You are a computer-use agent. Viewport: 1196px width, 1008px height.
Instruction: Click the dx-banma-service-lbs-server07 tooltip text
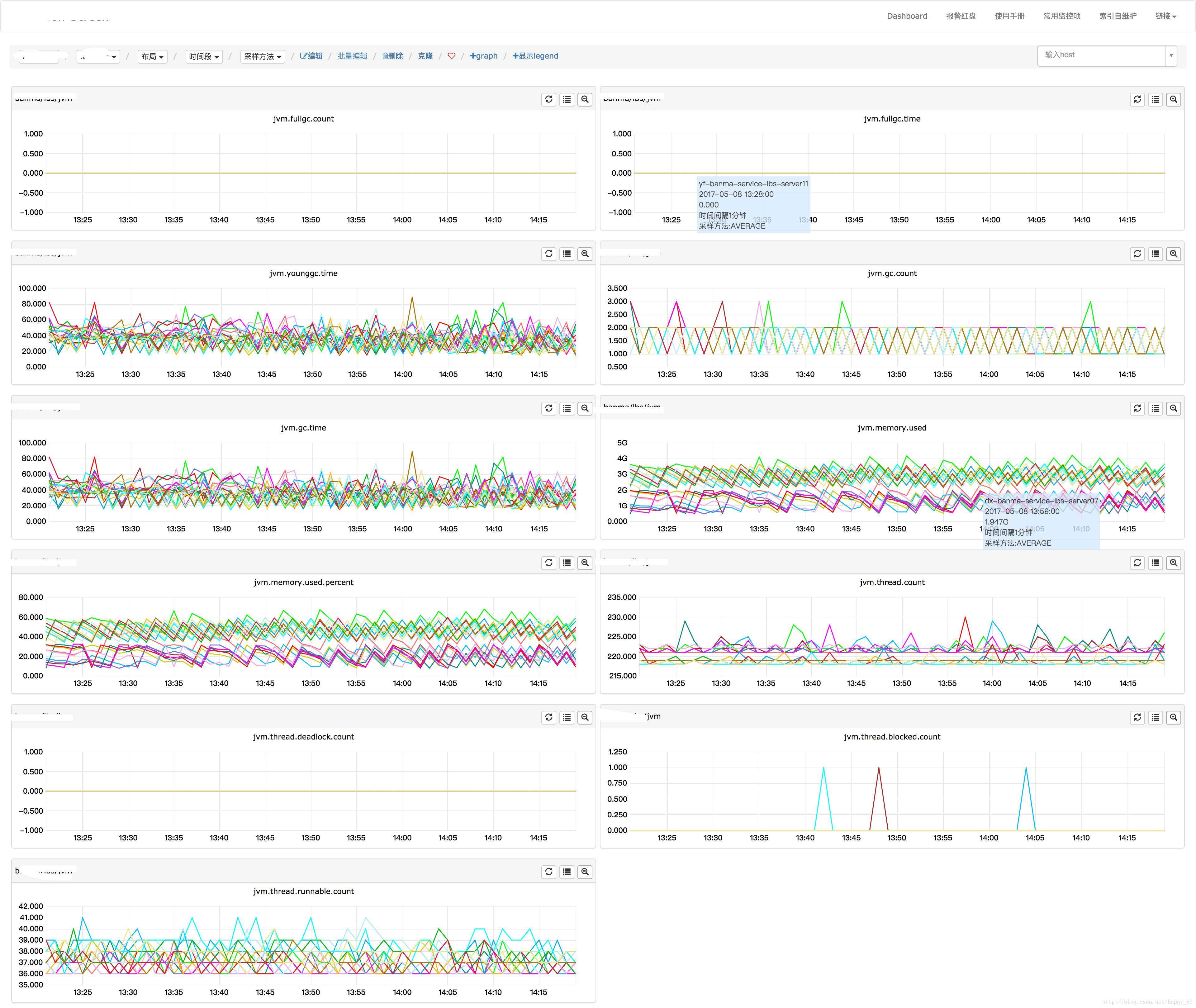pyautogui.click(x=1041, y=501)
